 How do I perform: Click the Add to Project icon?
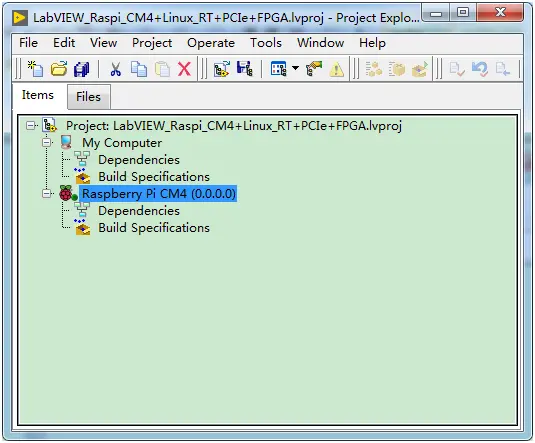pyautogui.click(x=222, y=69)
